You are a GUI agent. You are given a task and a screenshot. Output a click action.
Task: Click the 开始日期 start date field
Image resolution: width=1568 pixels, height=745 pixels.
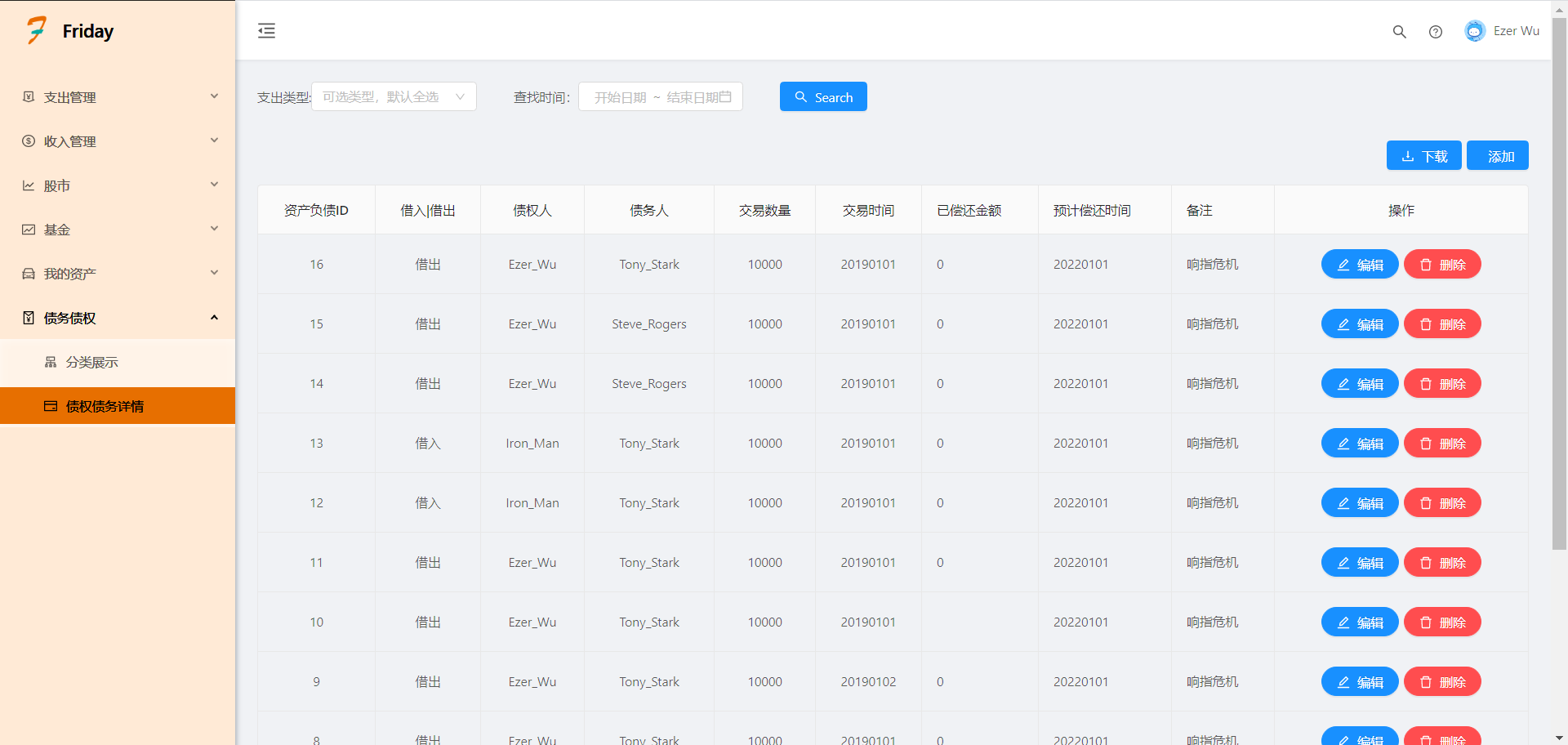click(620, 97)
